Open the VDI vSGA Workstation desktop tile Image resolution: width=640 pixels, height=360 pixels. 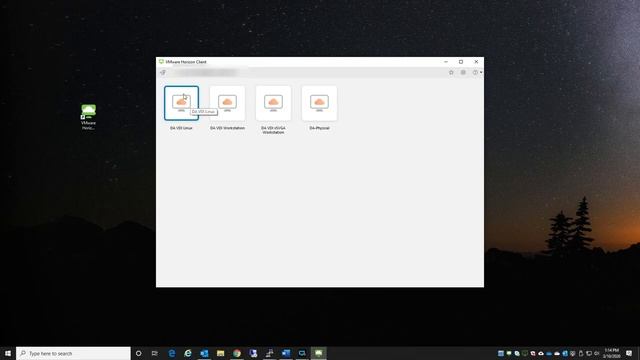[x=273, y=103]
